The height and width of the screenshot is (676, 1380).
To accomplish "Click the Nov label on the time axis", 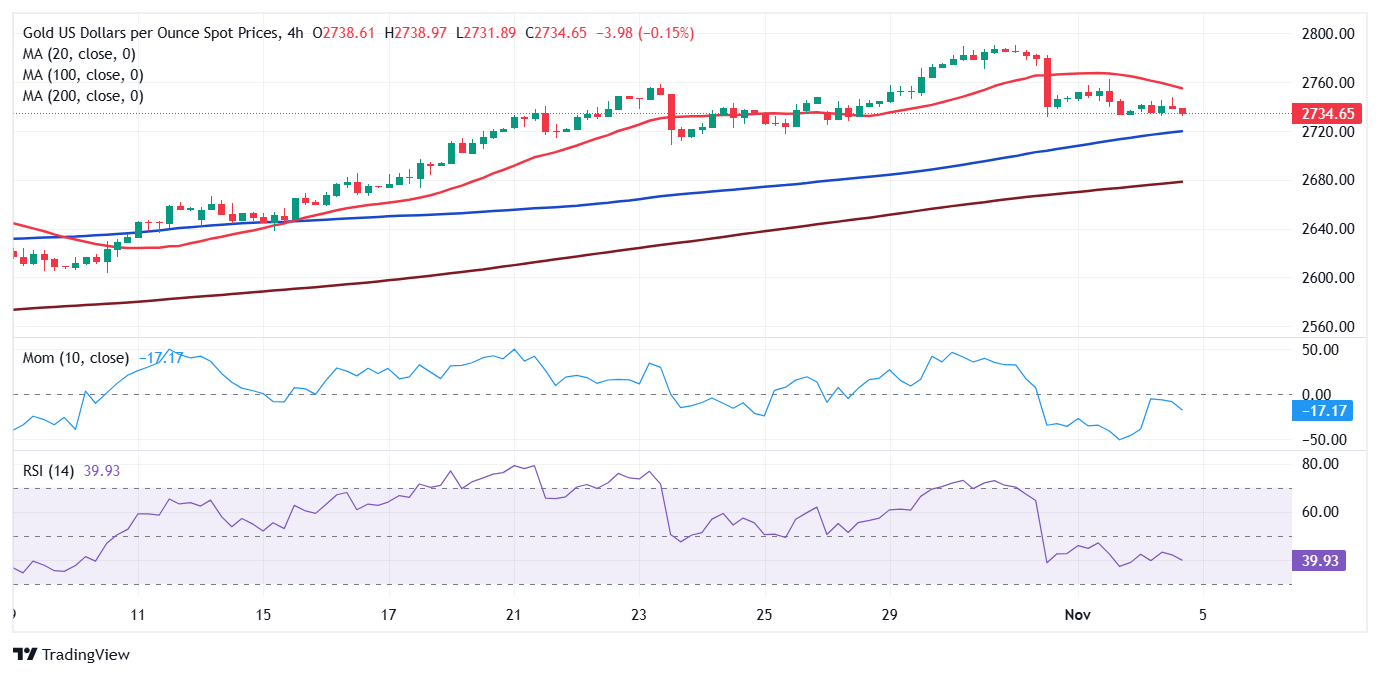I will (1077, 616).
